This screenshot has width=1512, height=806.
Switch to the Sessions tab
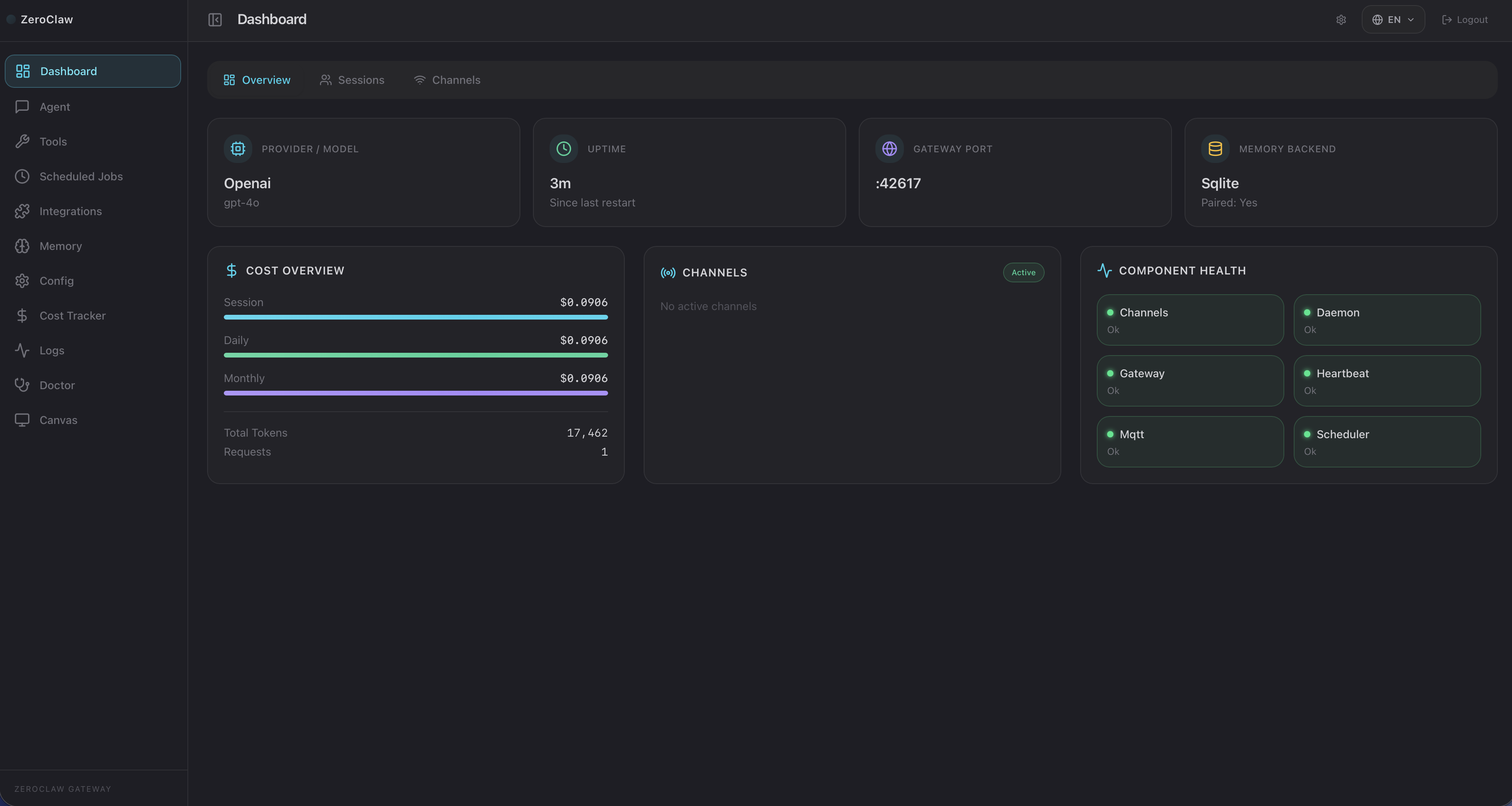(352, 80)
